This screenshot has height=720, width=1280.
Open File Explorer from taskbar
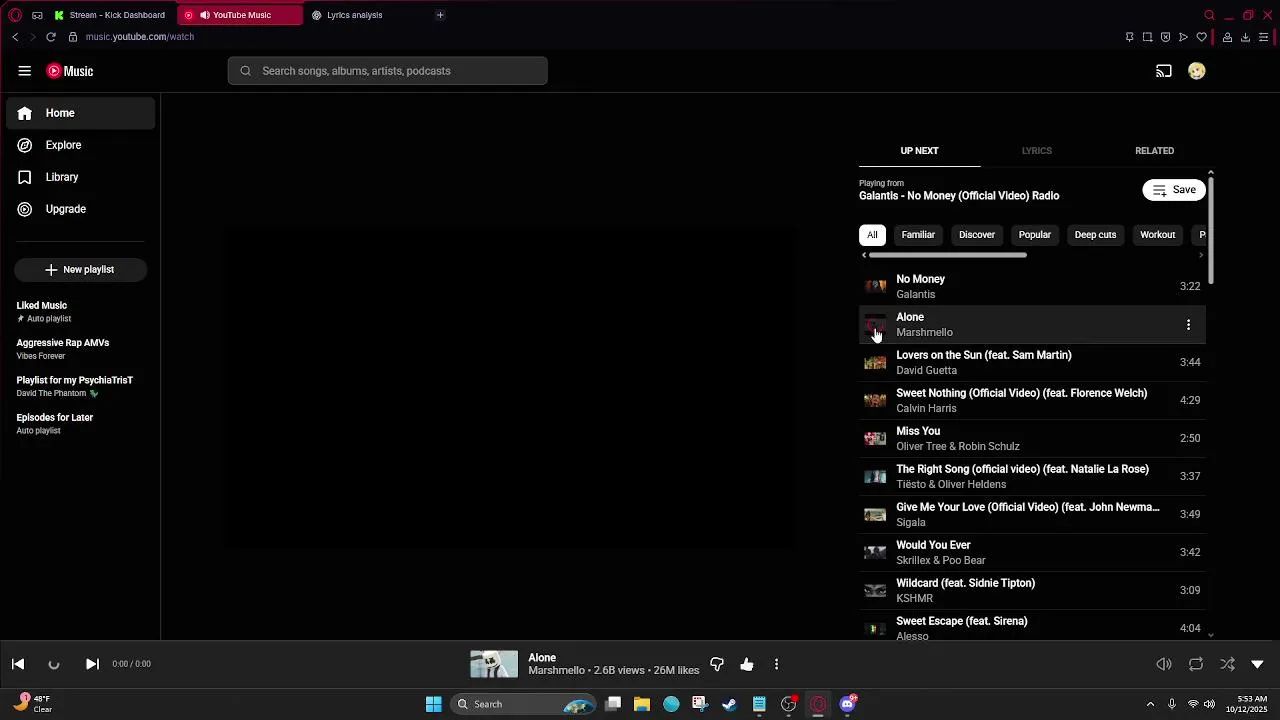point(642,704)
